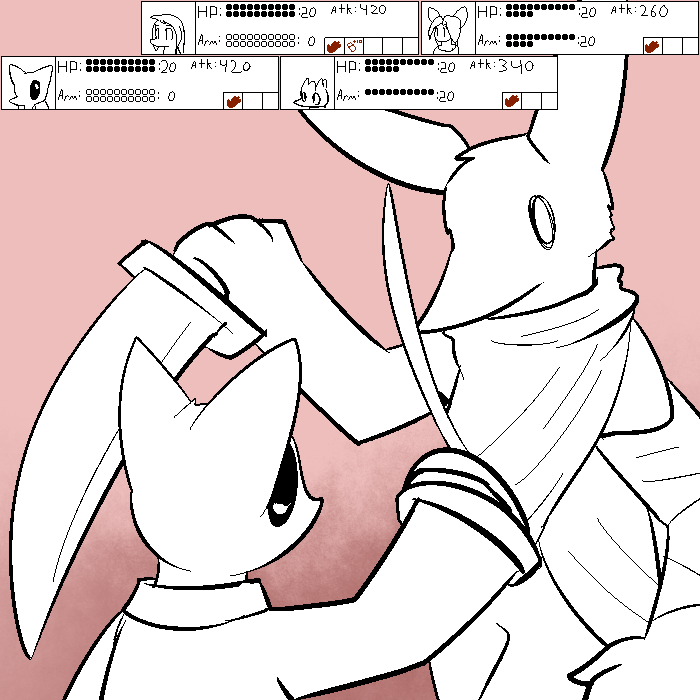This screenshot has height=700, width=700.
Task: Click the fist icon in the Atk 260 panel
Action: (651, 45)
